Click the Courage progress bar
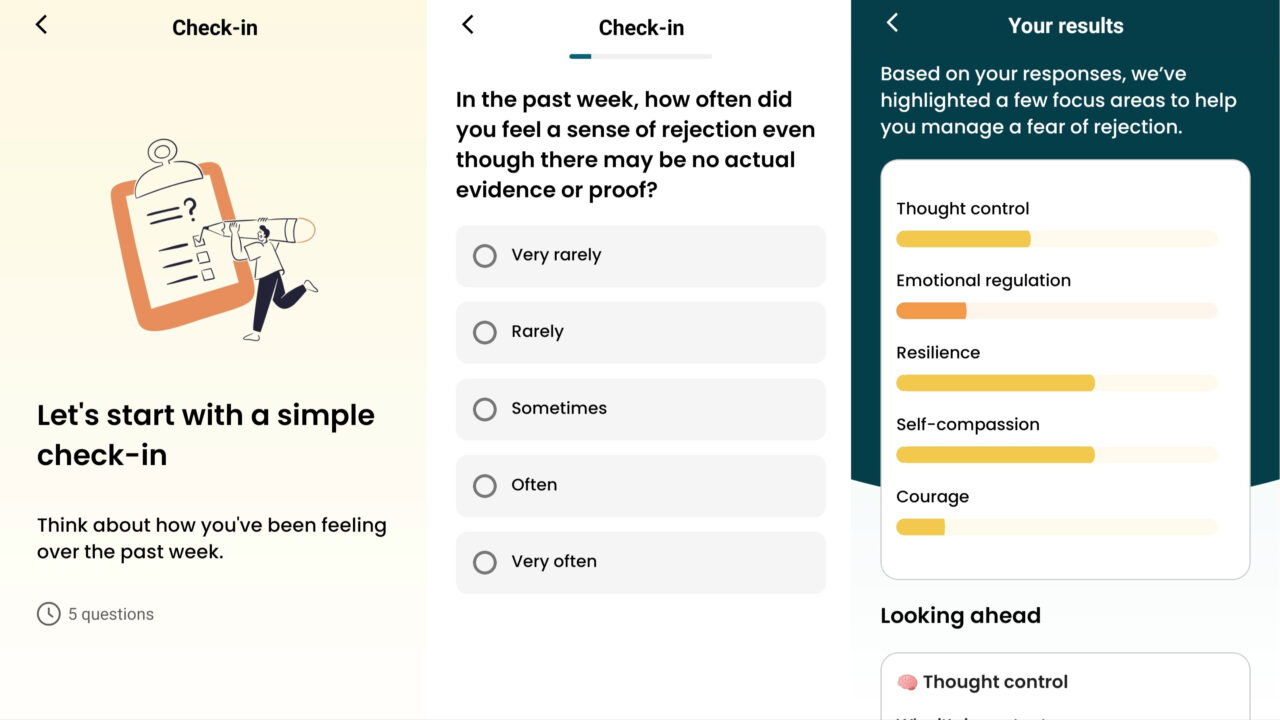Viewport: 1280px width, 720px height. 1056,527
